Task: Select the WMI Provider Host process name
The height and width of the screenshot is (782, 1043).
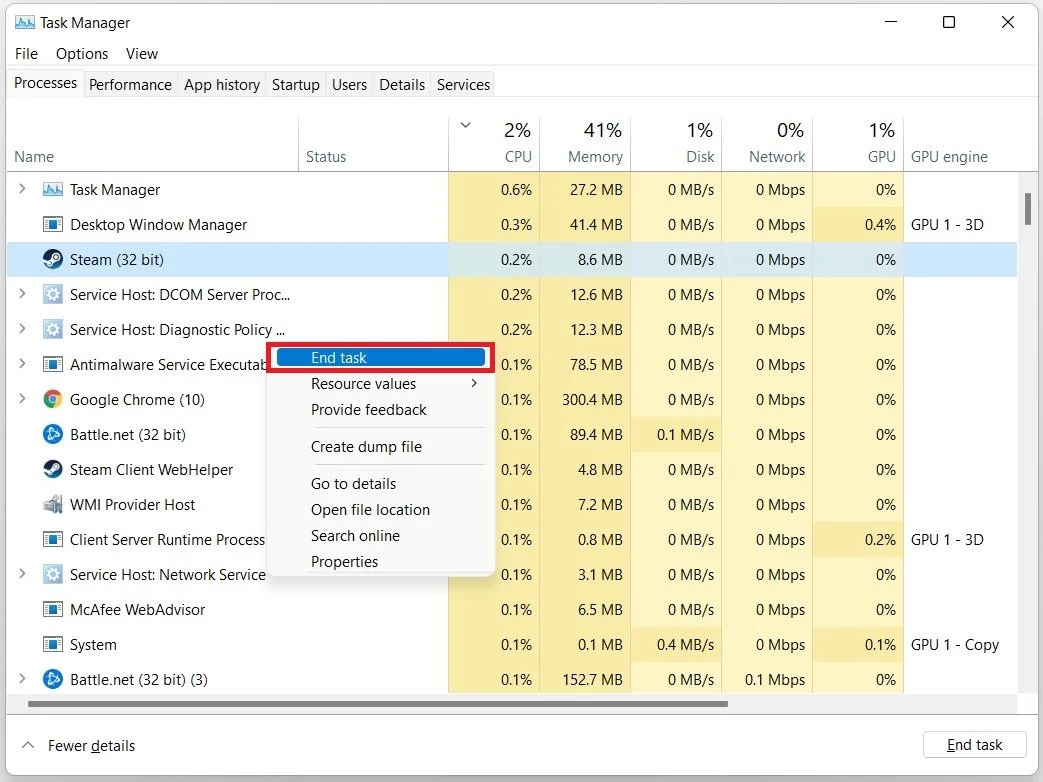Action: (132, 505)
